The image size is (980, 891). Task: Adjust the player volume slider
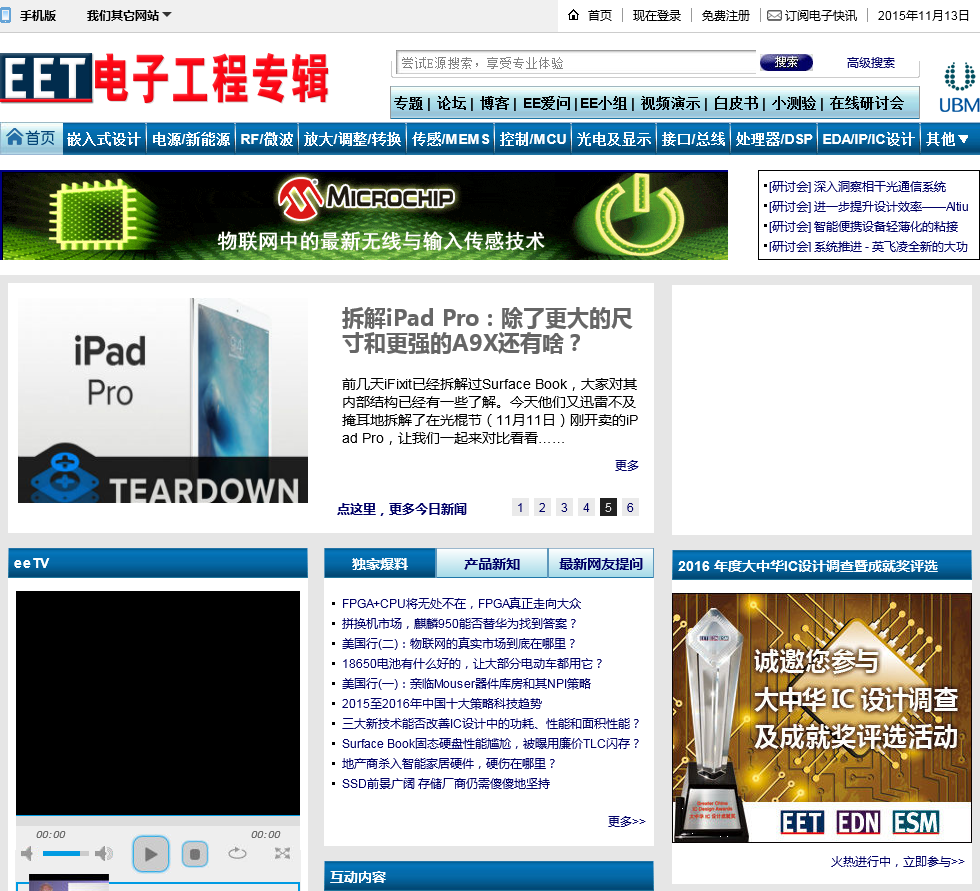65,854
